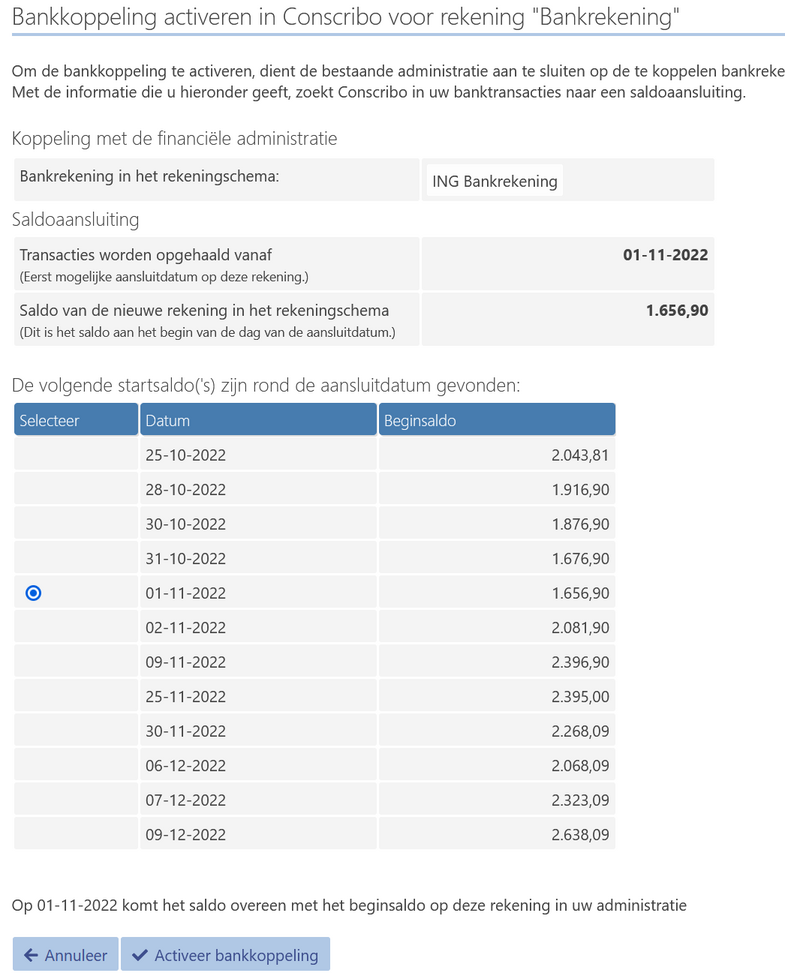Choose the 25-11-2022 date row
Screen dimensions: 785x979
[186, 696]
